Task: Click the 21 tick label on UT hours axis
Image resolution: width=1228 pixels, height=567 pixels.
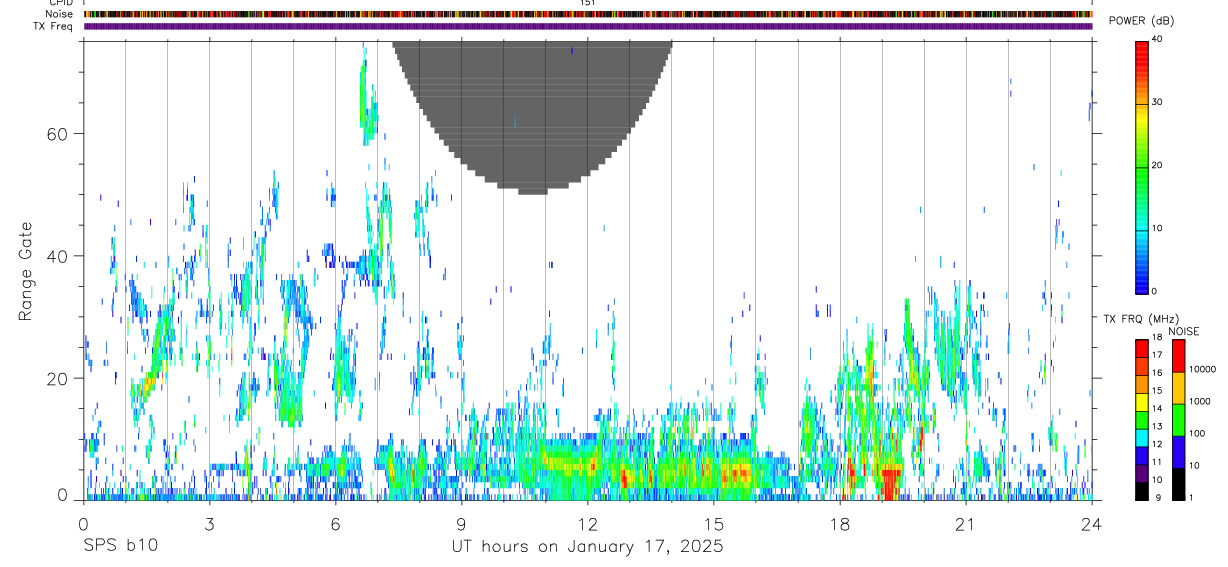Action: pyautogui.click(x=965, y=523)
